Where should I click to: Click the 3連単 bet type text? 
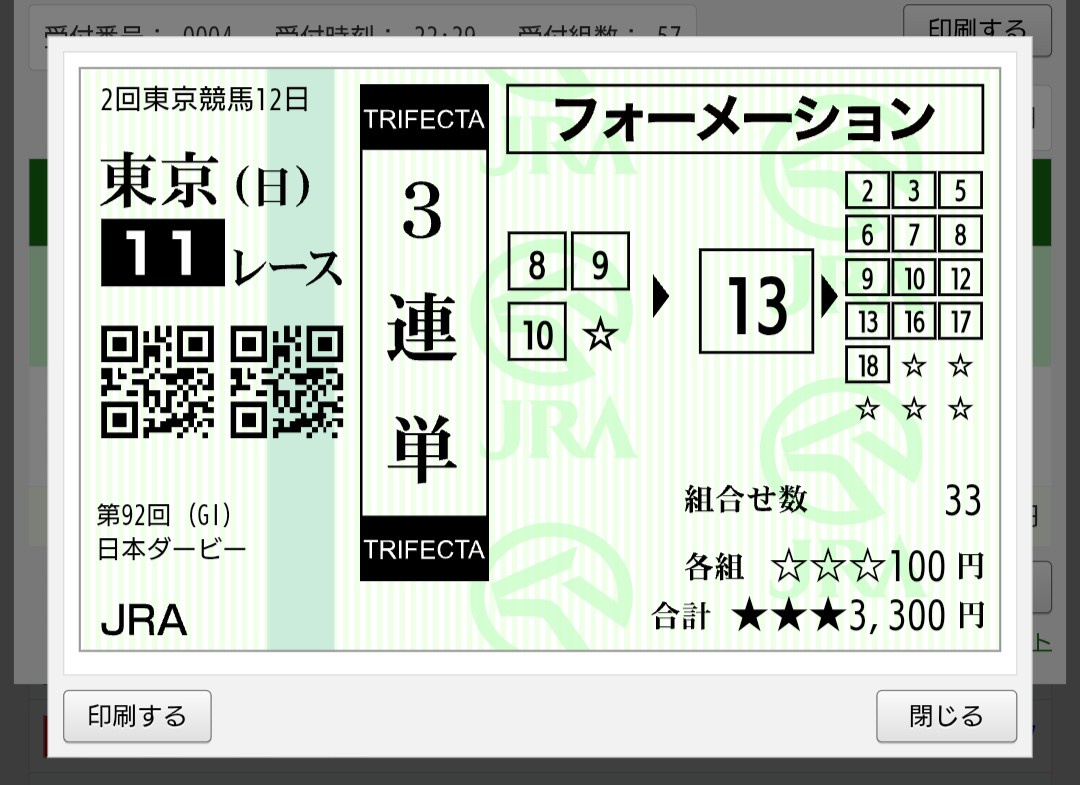[423, 333]
